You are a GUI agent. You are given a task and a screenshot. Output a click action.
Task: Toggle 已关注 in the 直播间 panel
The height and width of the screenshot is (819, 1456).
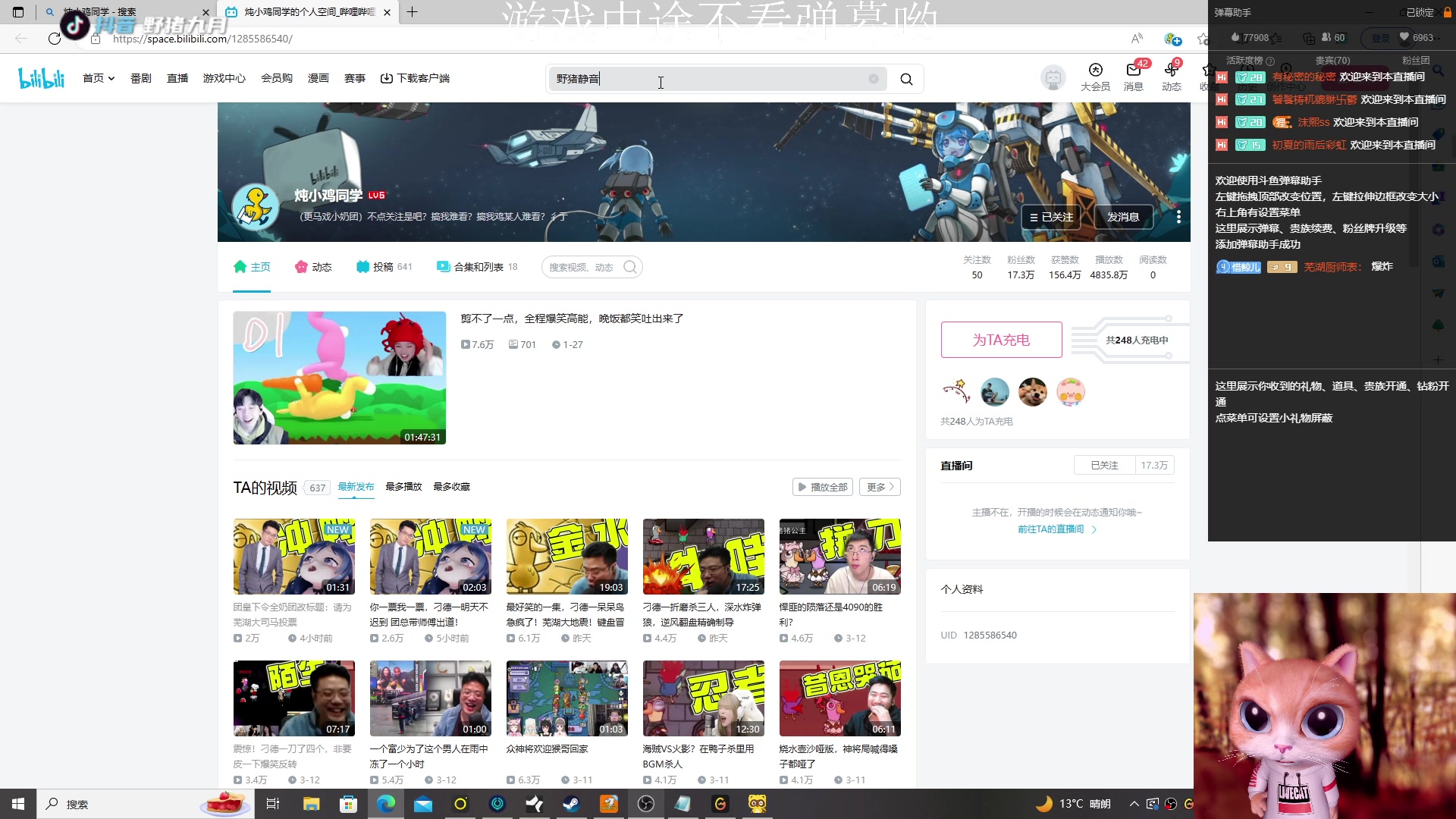click(x=1104, y=465)
